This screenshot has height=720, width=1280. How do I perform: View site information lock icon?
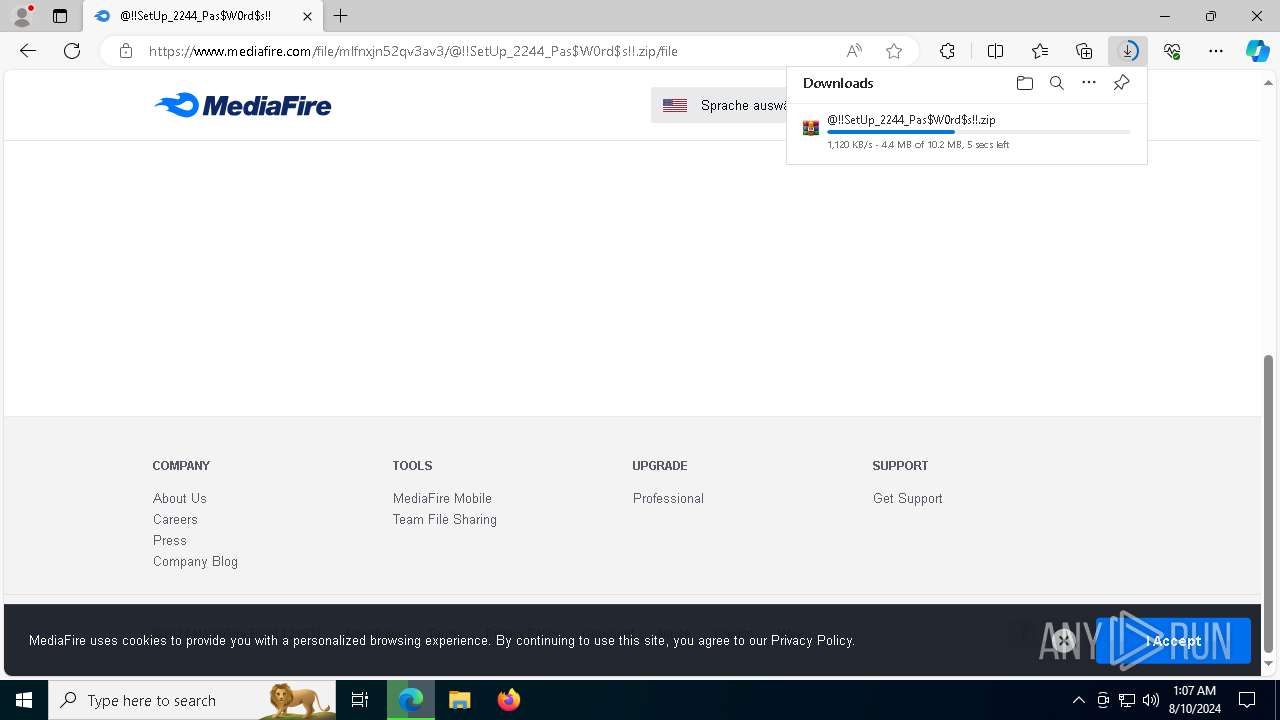(125, 51)
